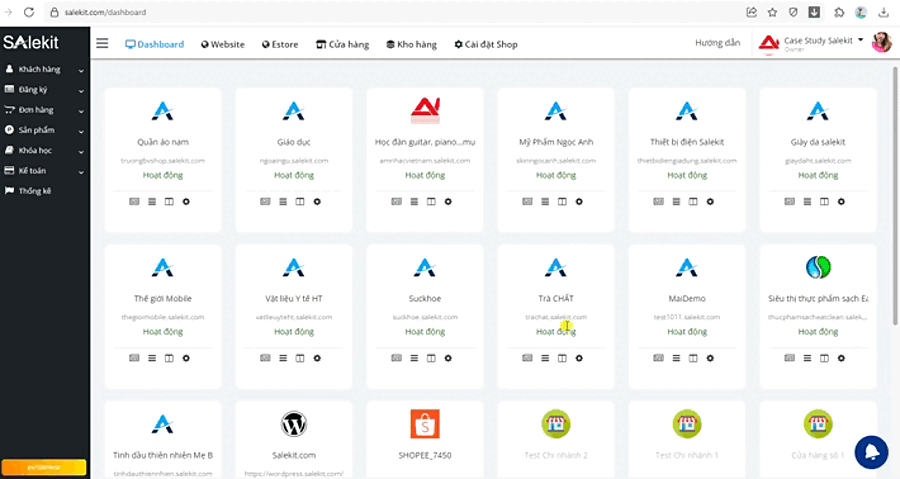Click the store icon on Test Chi nhánh 2 card
900x479 pixels.
click(x=556, y=424)
